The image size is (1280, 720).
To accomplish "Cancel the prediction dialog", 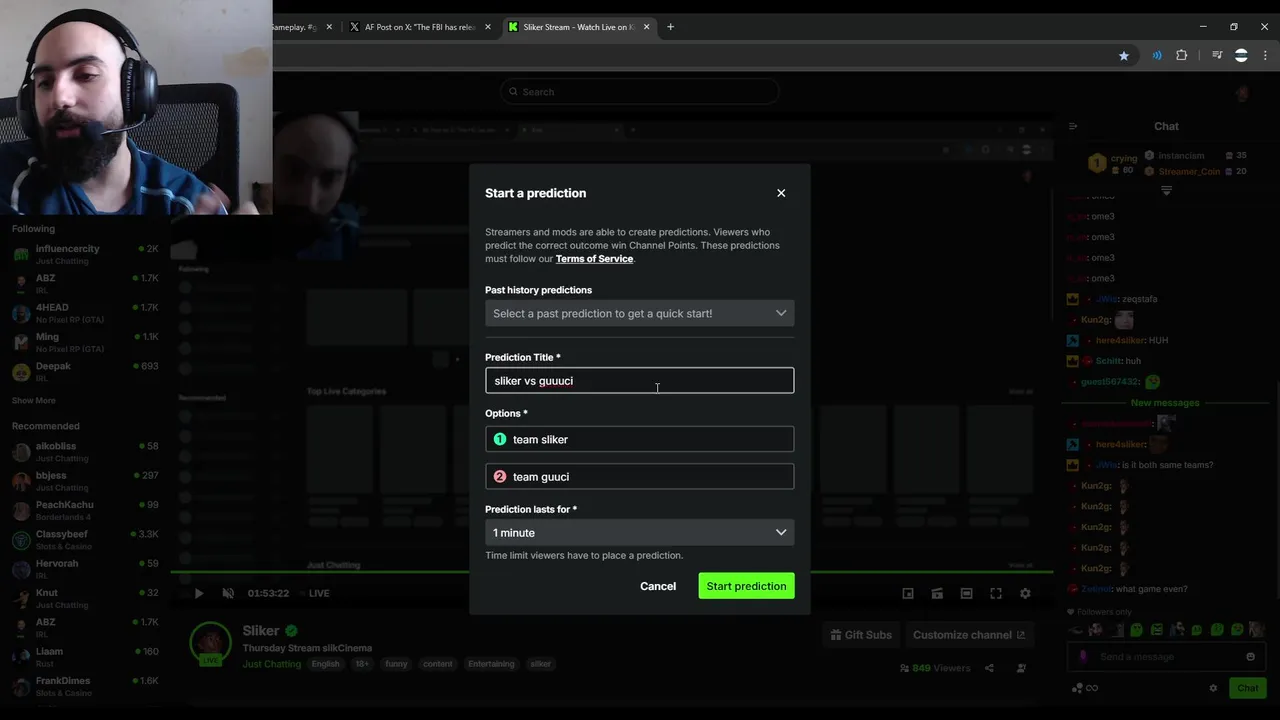I will (658, 586).
